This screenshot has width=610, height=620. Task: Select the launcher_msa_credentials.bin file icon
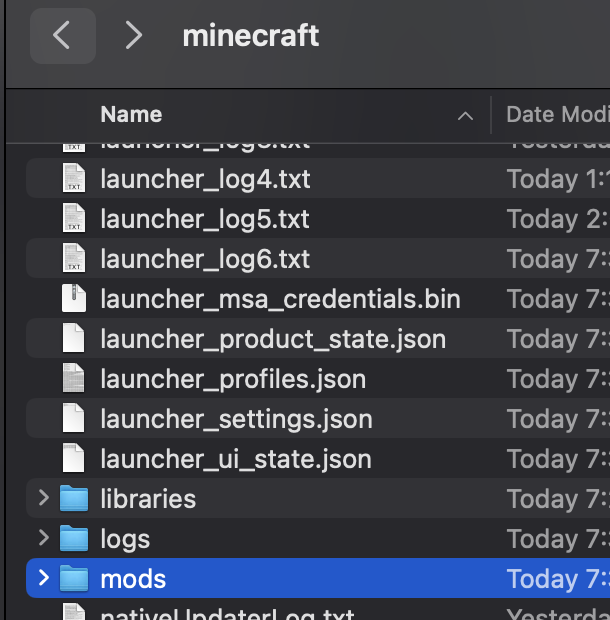click(x=74, y=298)
